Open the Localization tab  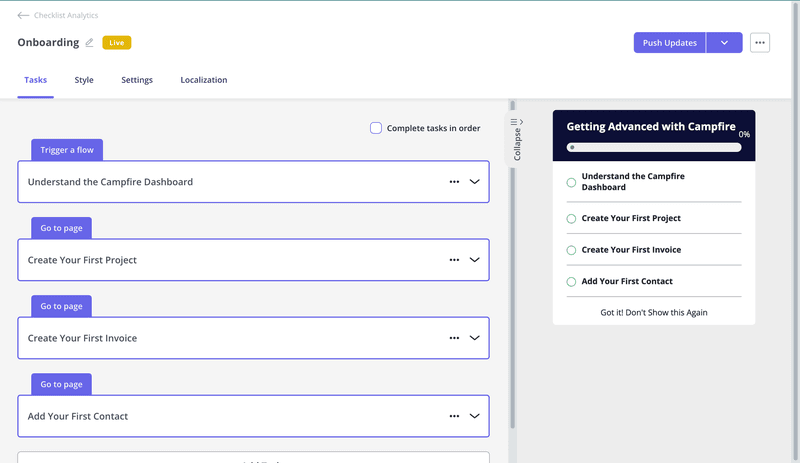pos(204,80)
